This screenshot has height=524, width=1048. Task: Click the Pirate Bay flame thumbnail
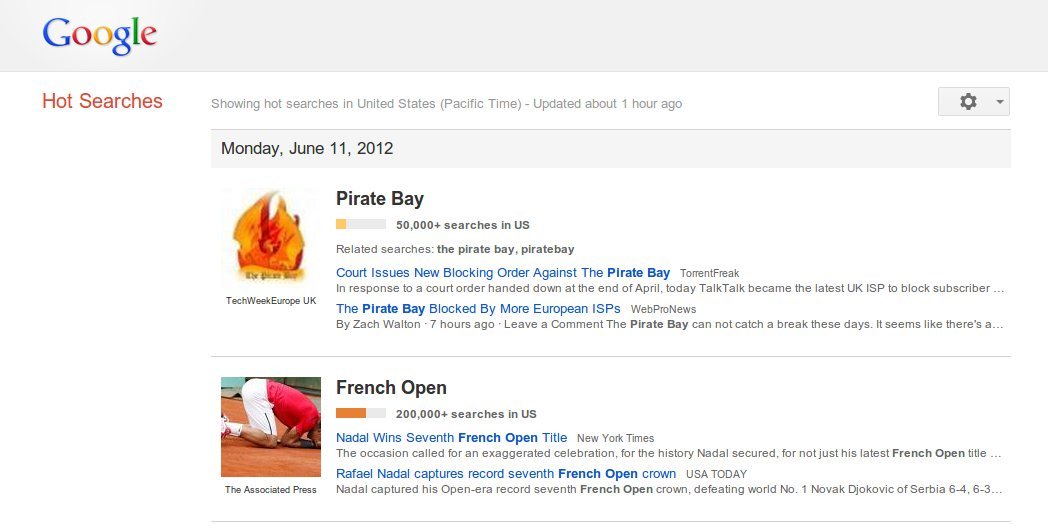pos(270,238)
